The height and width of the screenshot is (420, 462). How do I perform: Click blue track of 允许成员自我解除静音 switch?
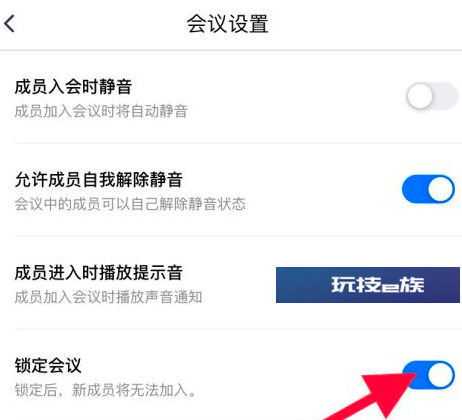[415, 189]
